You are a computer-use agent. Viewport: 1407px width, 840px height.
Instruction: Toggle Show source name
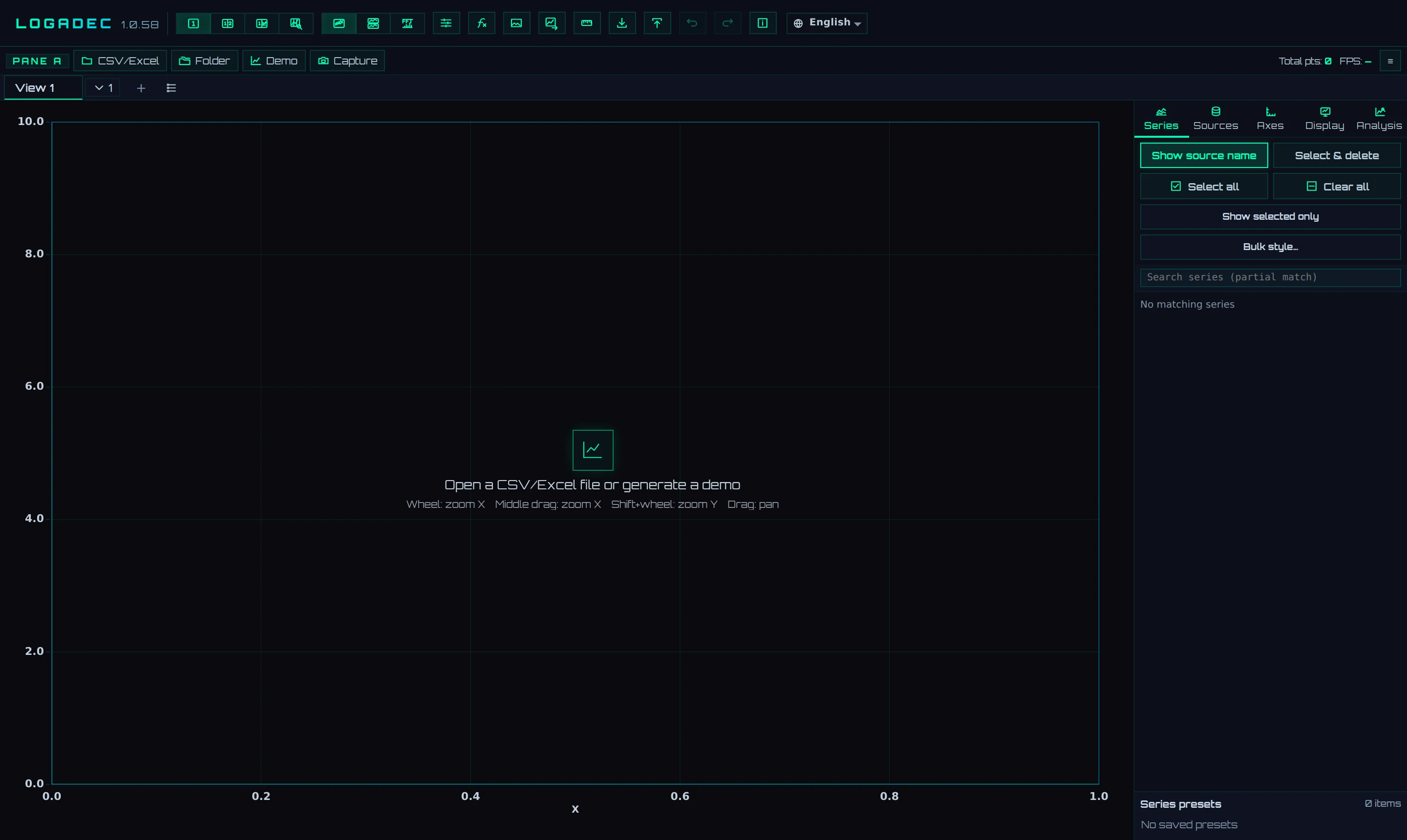pos(1204,155)
